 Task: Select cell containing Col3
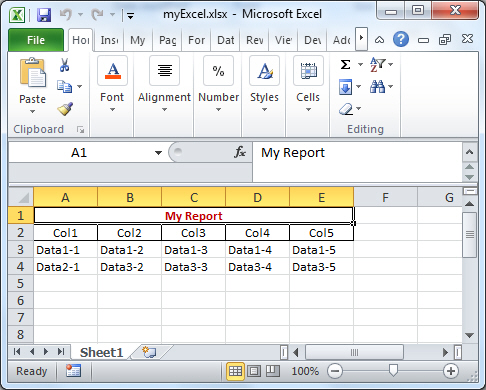(193, 233)
